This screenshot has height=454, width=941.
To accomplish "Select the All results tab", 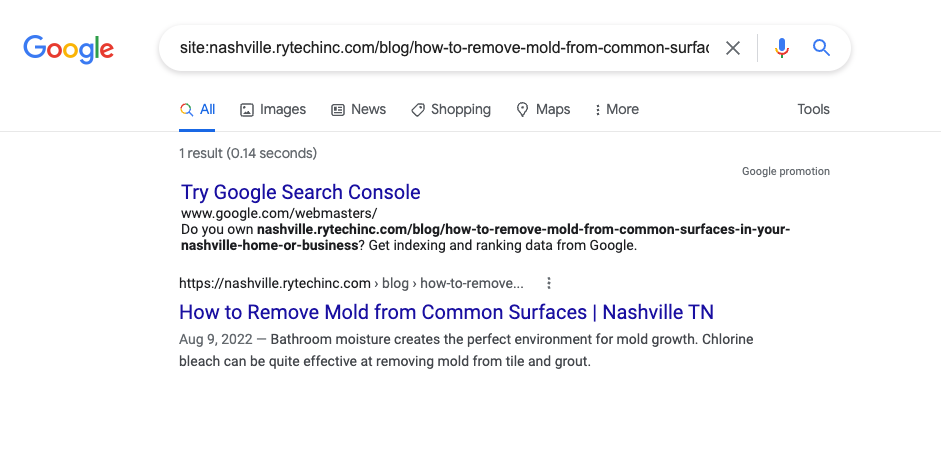I will pos(198,110).
